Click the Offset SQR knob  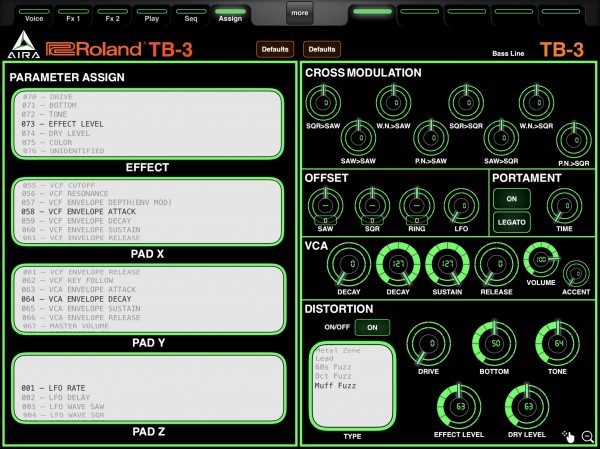[x=372, y=205]
